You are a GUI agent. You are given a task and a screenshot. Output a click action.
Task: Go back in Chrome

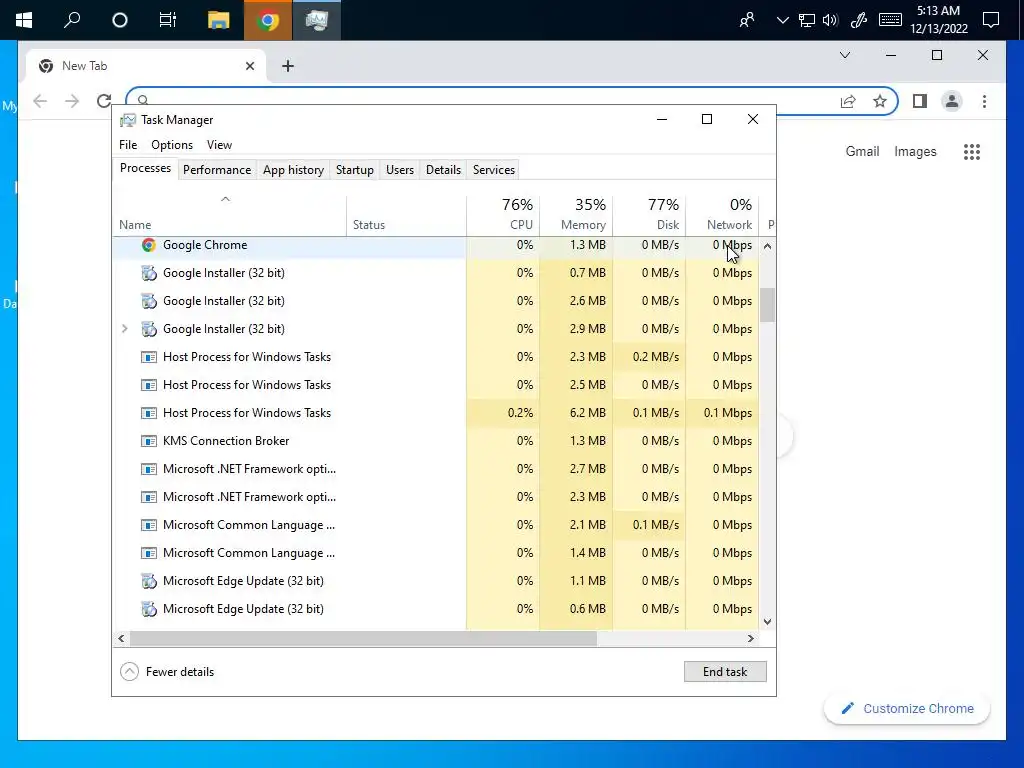[40, 101]
